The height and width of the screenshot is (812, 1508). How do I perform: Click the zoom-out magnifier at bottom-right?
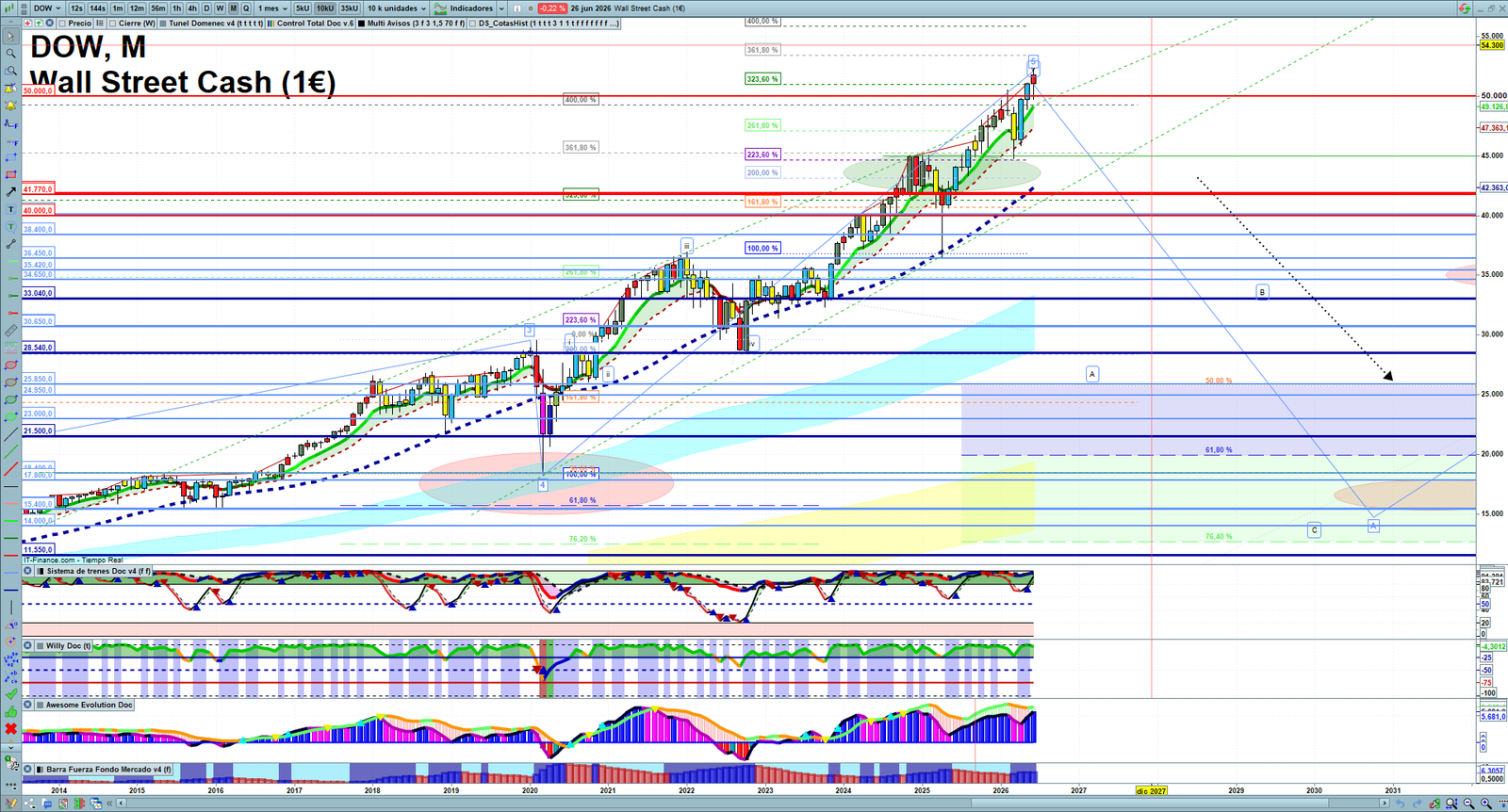1469,804
